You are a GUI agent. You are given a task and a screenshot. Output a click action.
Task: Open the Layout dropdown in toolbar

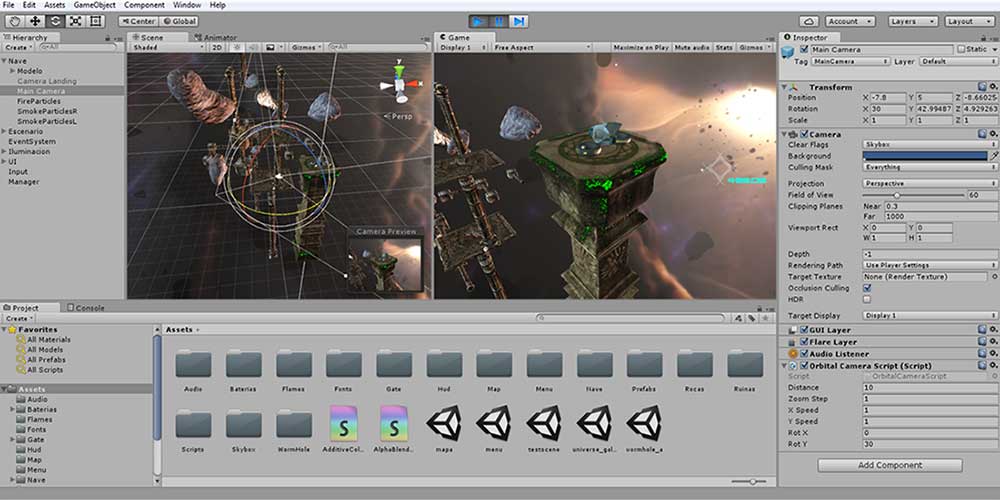pyautogui.click(x=969, y=21)
